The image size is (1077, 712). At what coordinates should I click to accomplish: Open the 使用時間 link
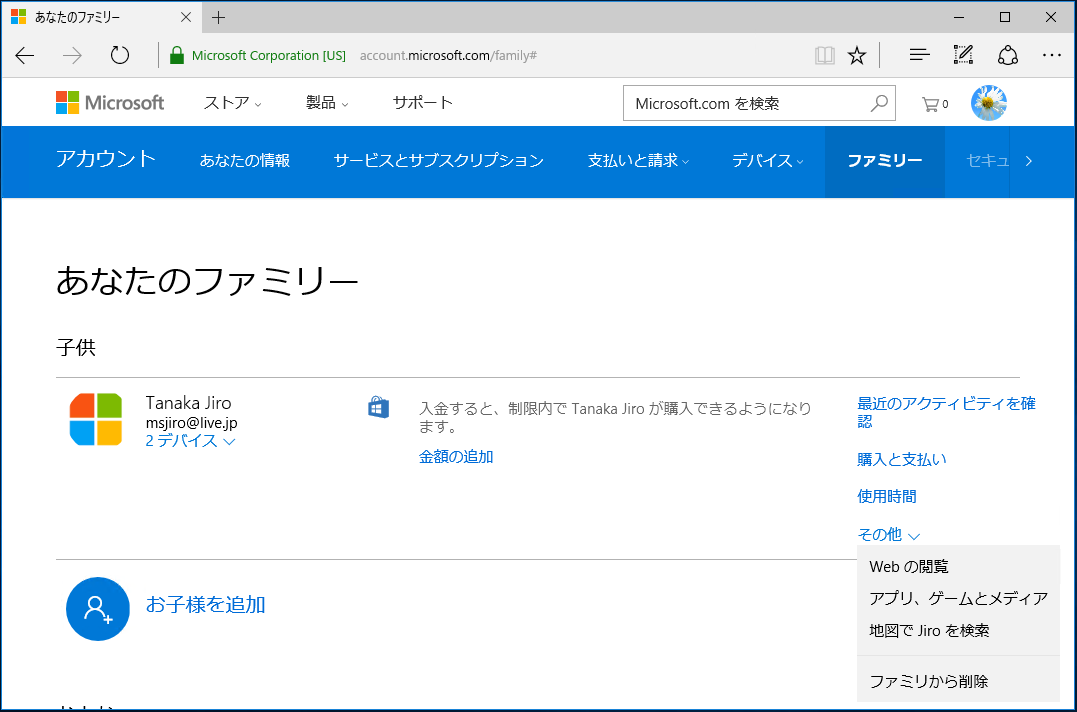pyautogui.click(x=887, y=496)
